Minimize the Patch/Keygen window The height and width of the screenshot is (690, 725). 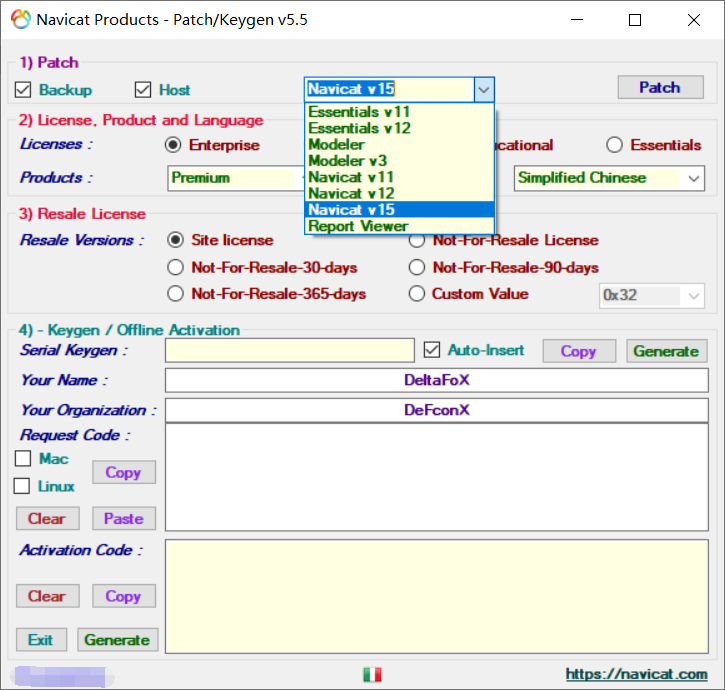pyautogui.click(x=577, y=20)
